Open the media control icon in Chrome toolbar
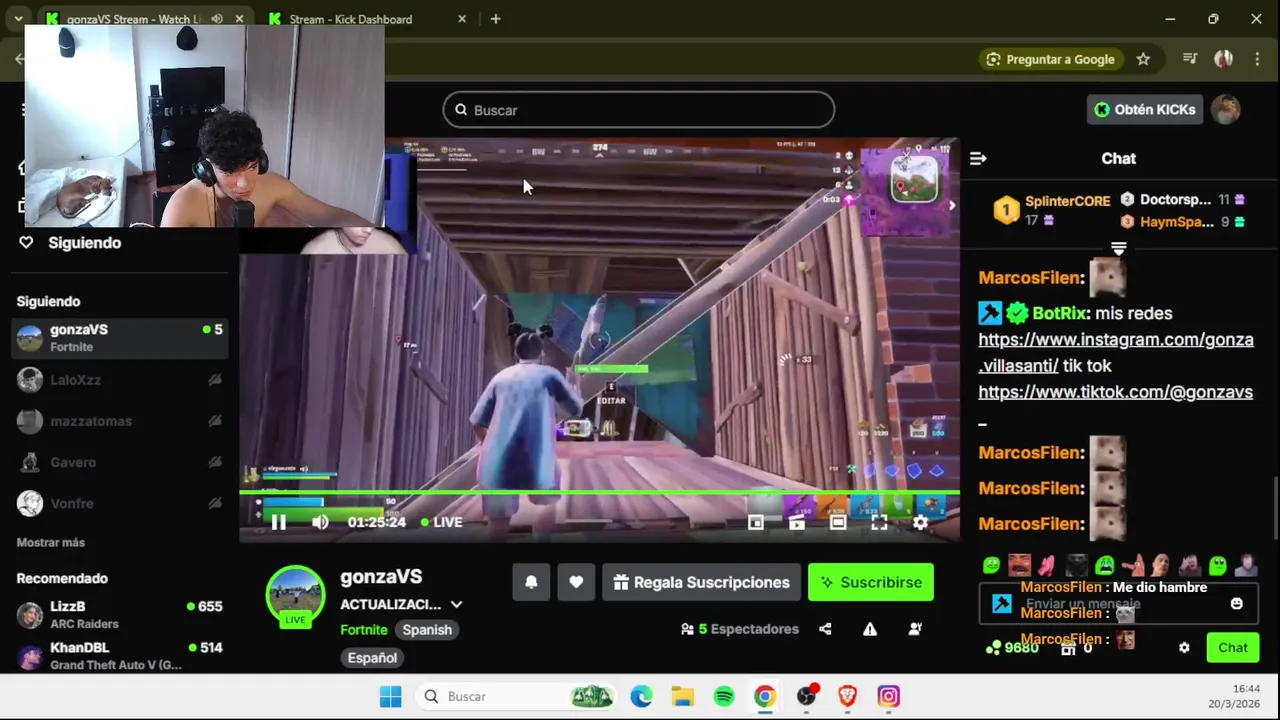1280x720 pixels. coord(1190,59)
